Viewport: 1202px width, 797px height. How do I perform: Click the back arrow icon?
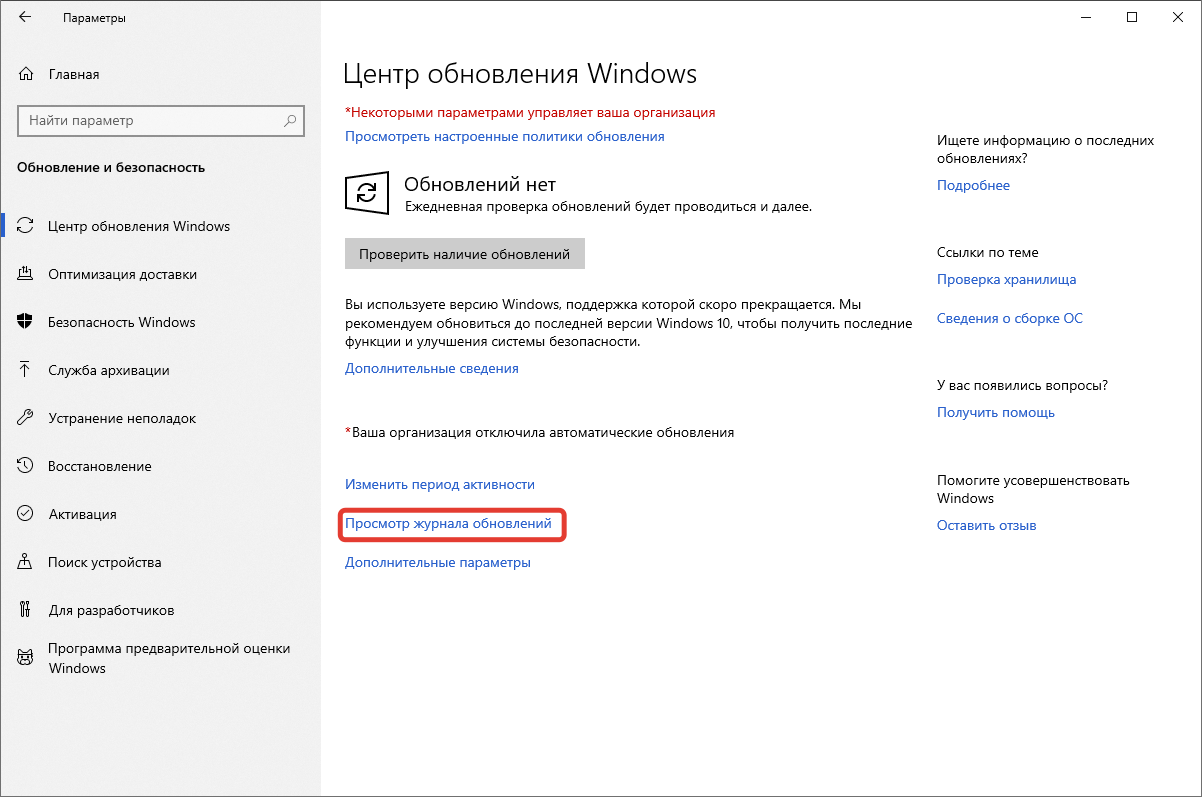coord(25,18)
